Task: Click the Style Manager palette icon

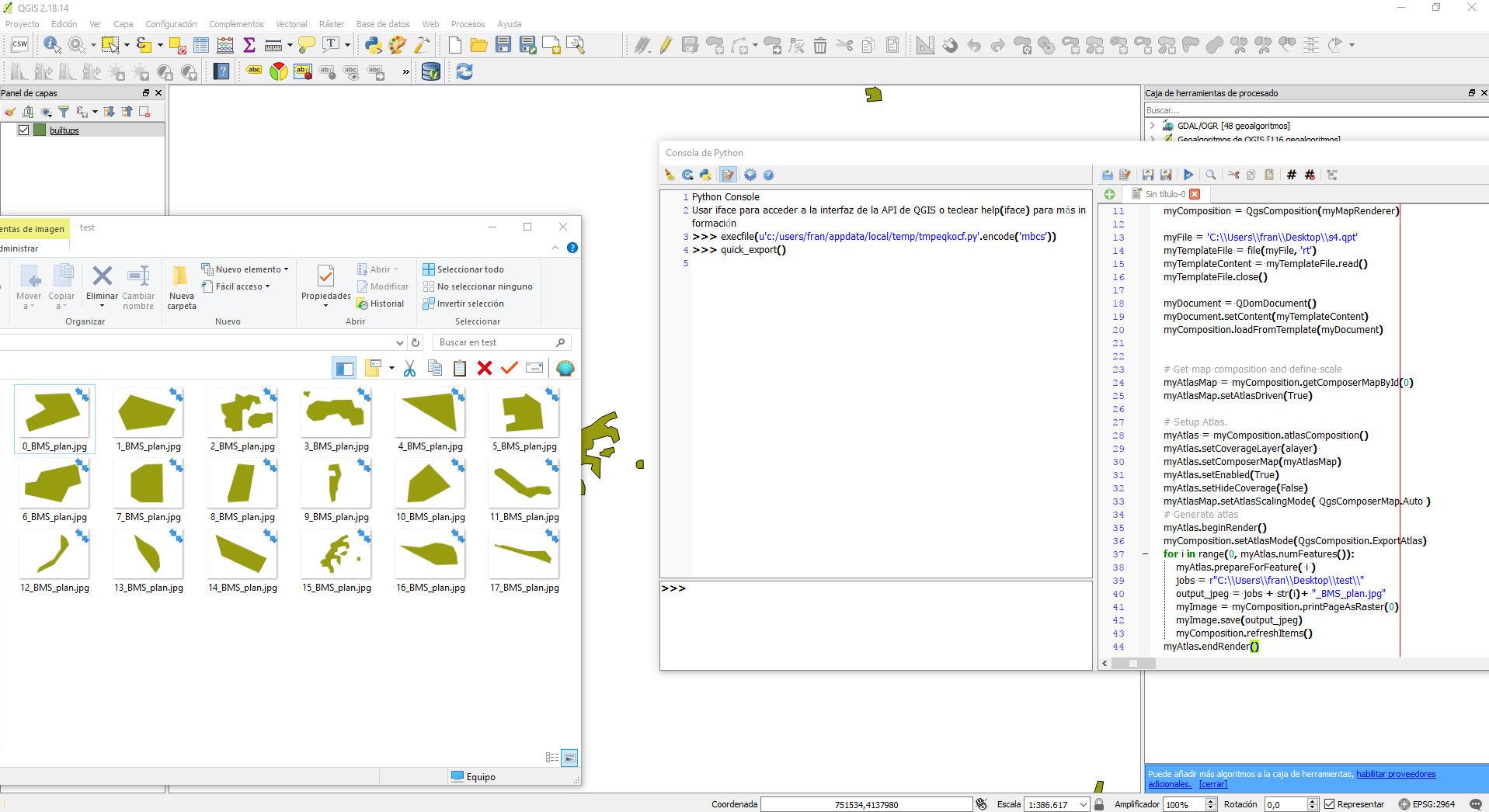Action: click(398, 45)
